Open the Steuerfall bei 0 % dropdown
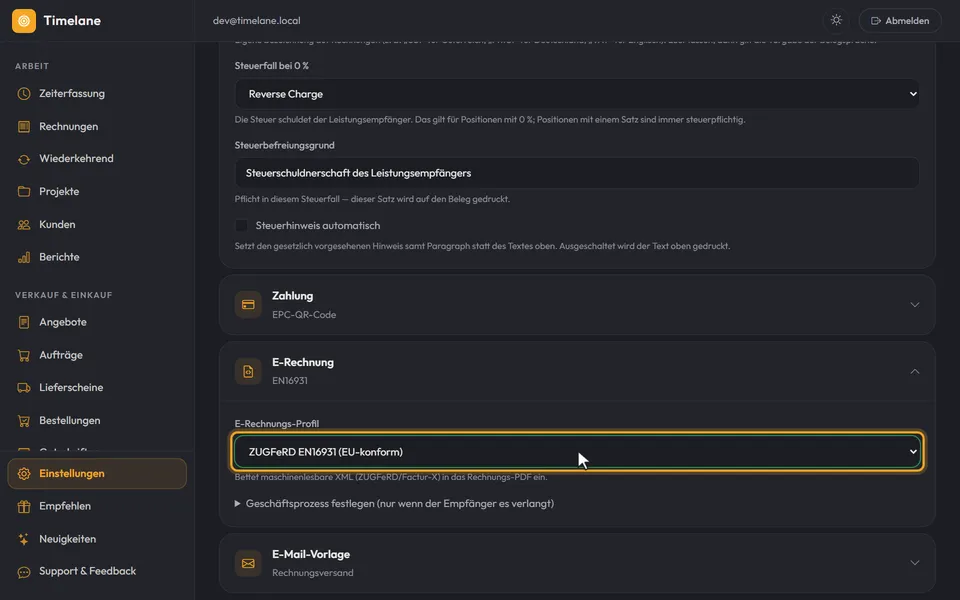This screenshot has width=960, height=600. pos(577,94)
